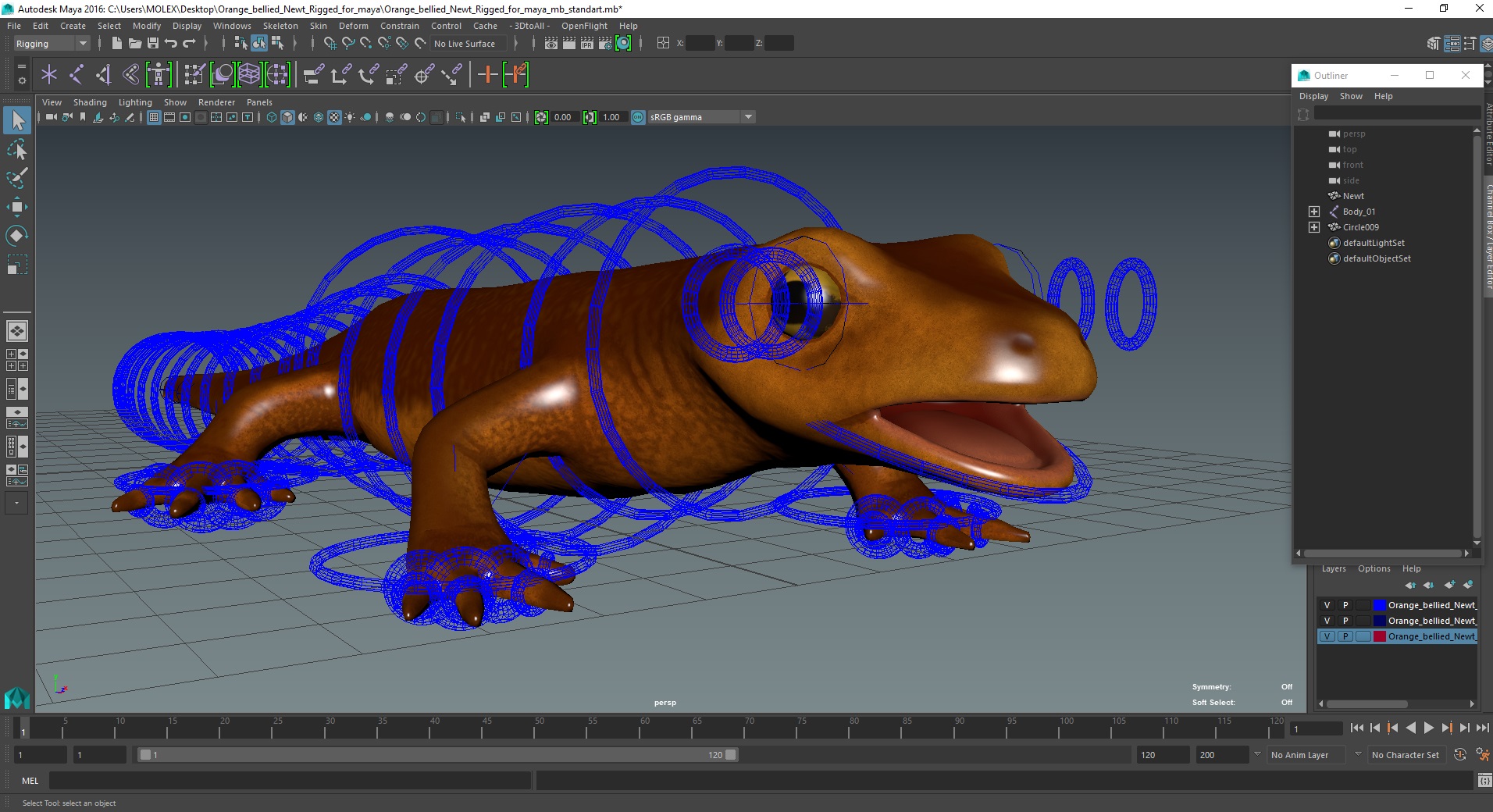Click the MEL command line input

pos(290,780)
